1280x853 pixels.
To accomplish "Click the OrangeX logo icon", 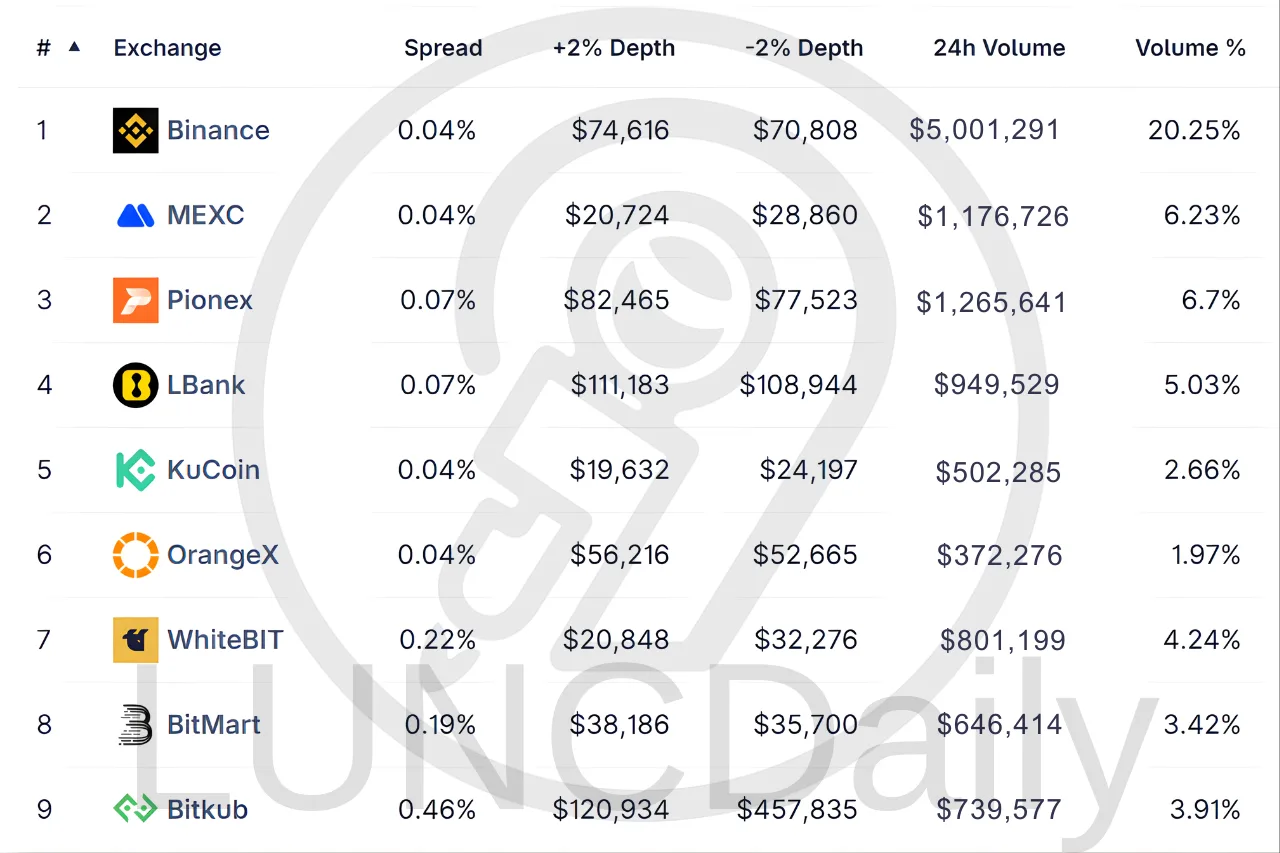I will (x=135, y=555).
